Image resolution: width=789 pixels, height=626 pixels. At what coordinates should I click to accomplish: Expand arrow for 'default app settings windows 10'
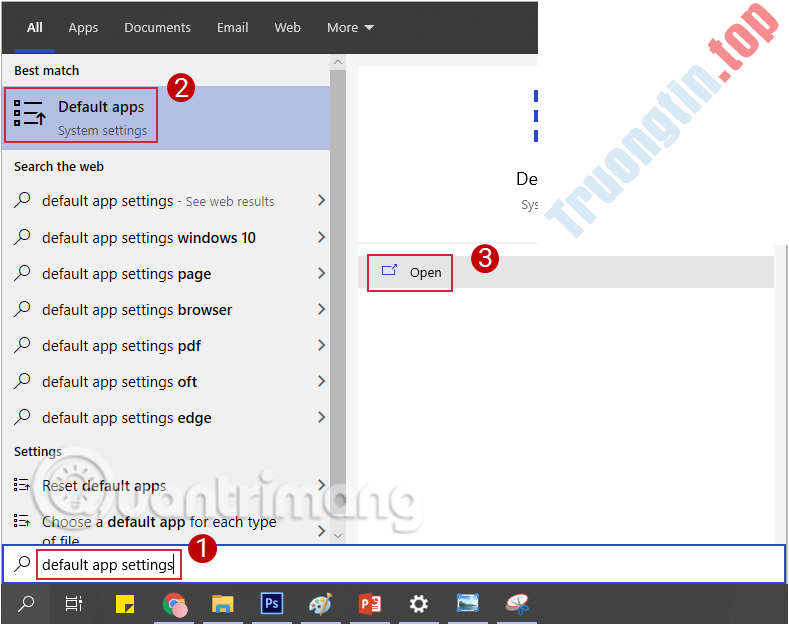(321, 237)
